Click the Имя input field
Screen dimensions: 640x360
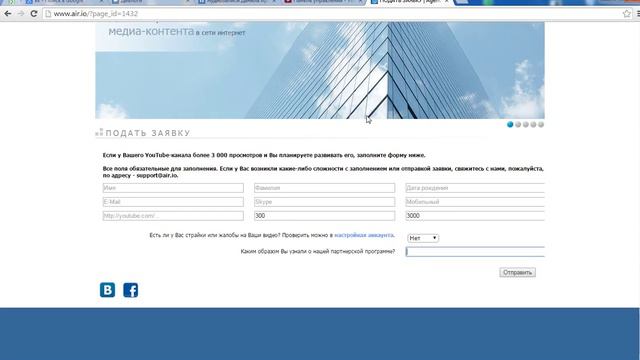[173, 188]
